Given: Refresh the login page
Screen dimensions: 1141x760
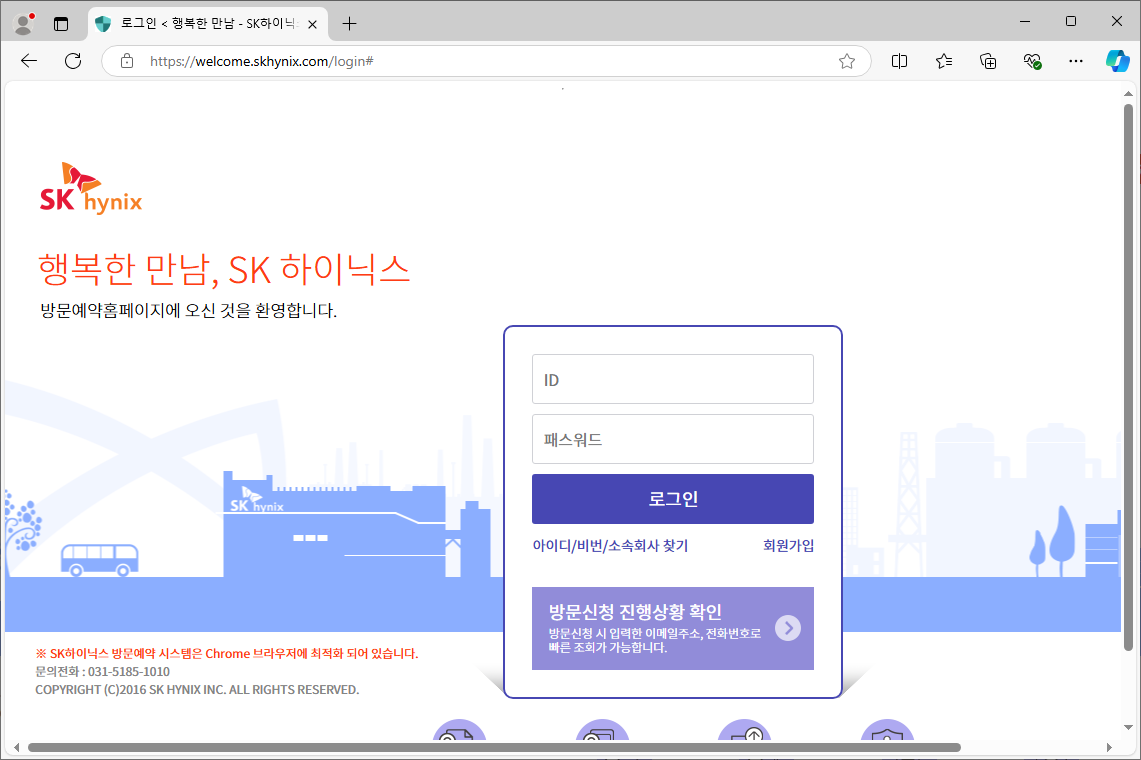Looking at the screenshot, I should coord(72,61).
